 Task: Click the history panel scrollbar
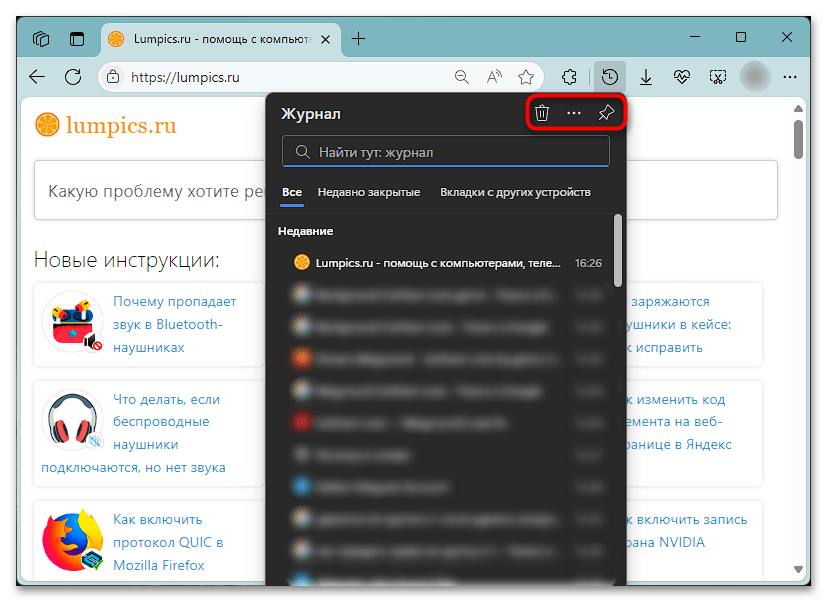pyautogui.click(x=618, y=250)
